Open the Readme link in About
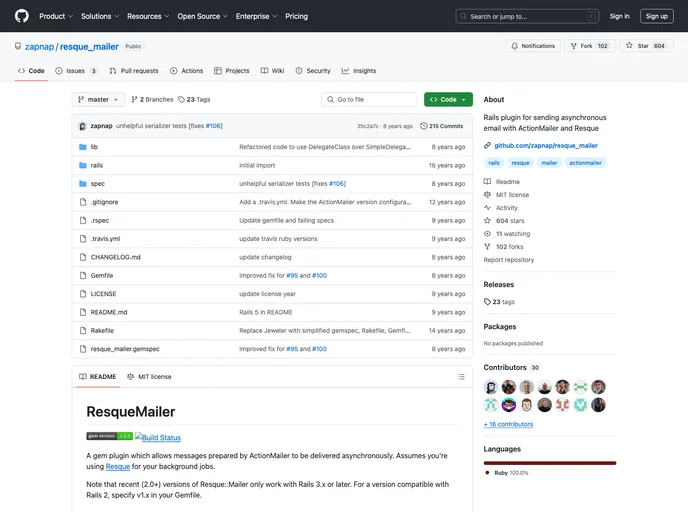This screenshot has height=512, width=688. (502, 182)
